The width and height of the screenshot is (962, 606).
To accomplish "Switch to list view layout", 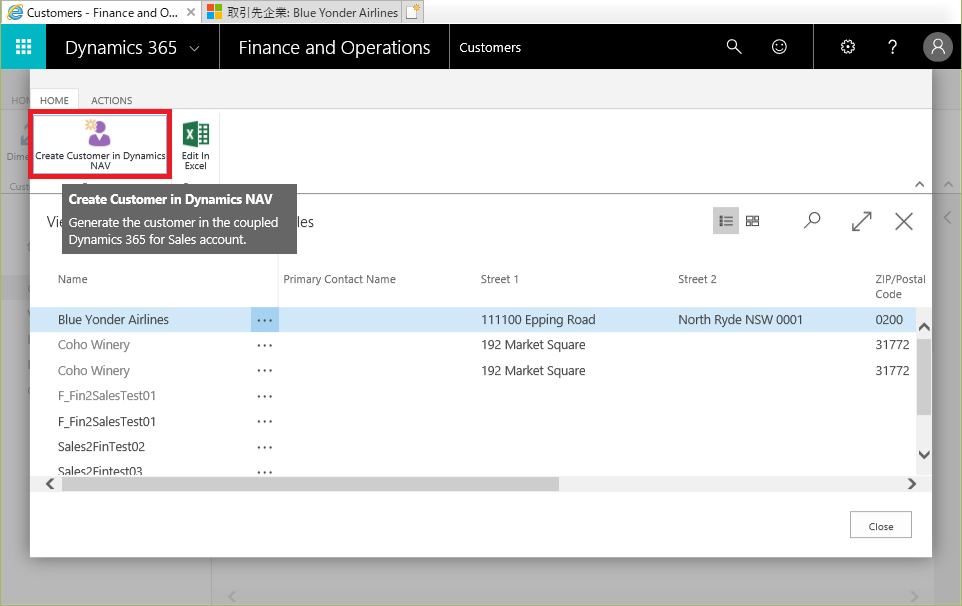I will tap(726, 221).
